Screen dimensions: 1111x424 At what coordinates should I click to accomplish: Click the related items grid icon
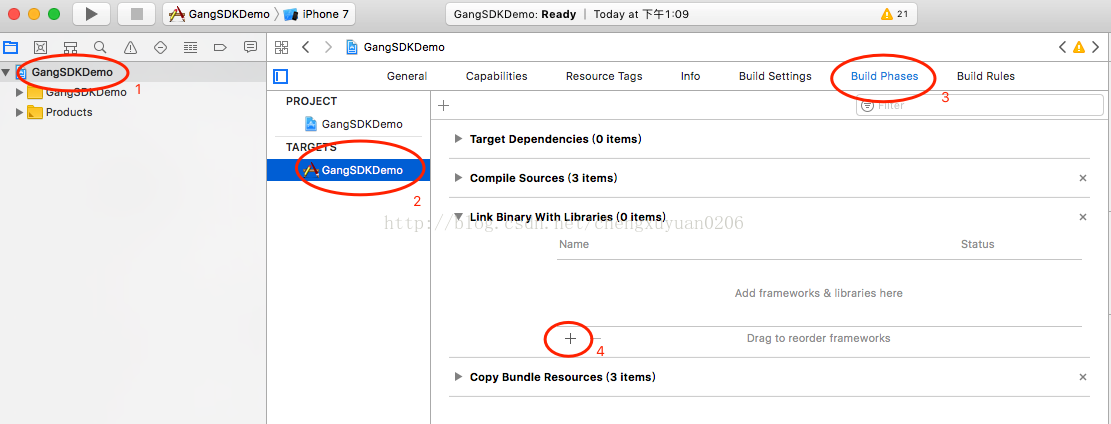(281, 47)
